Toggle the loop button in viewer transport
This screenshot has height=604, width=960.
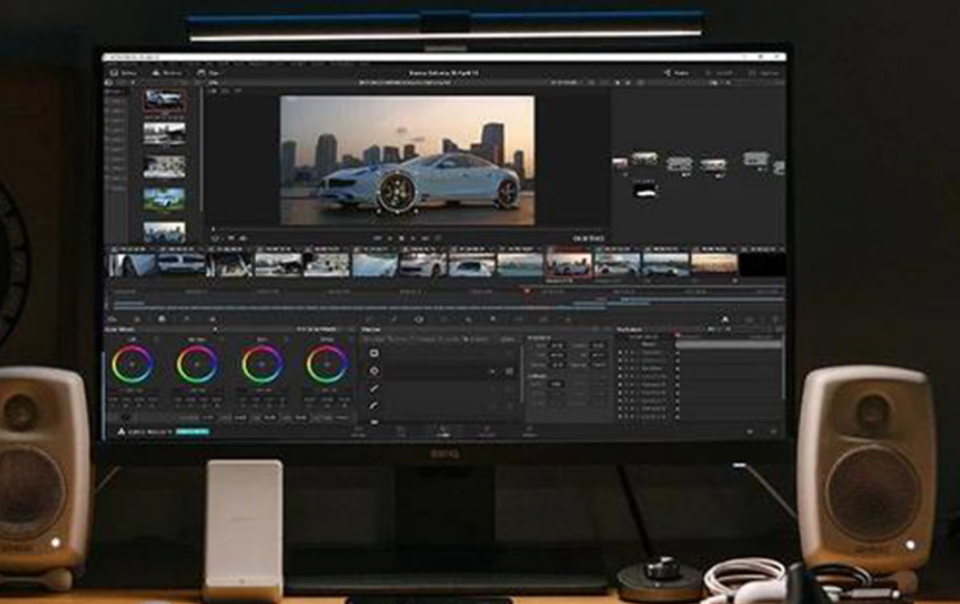[438, 238]
